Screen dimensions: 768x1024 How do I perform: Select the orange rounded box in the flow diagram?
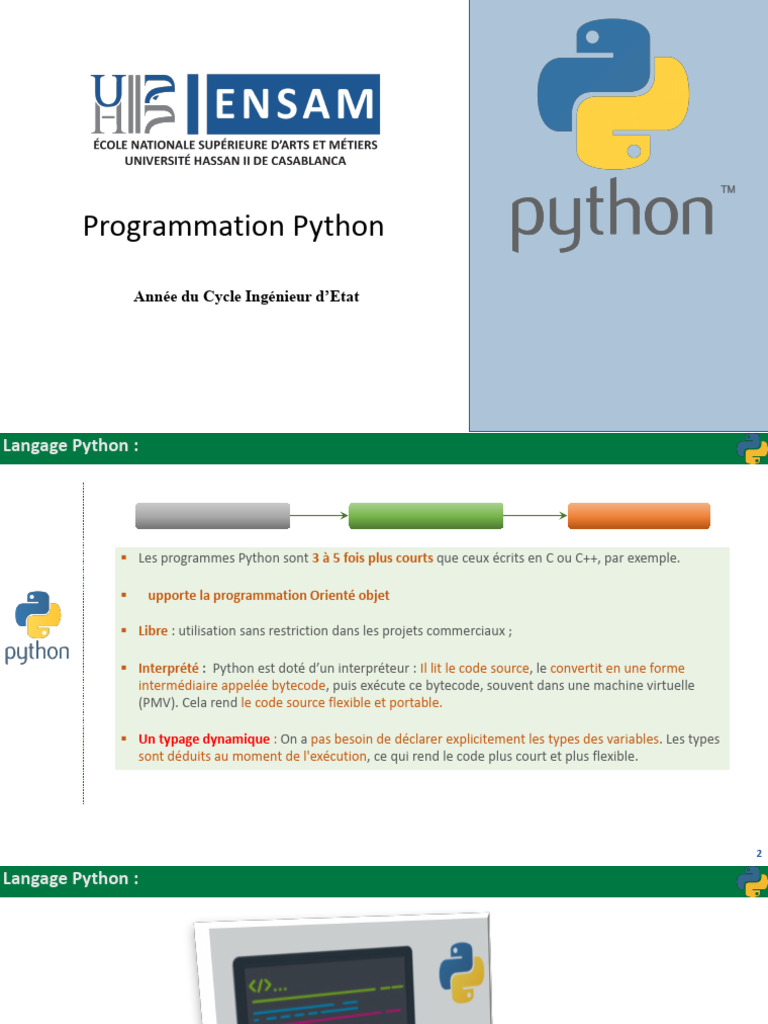(639, 516)
